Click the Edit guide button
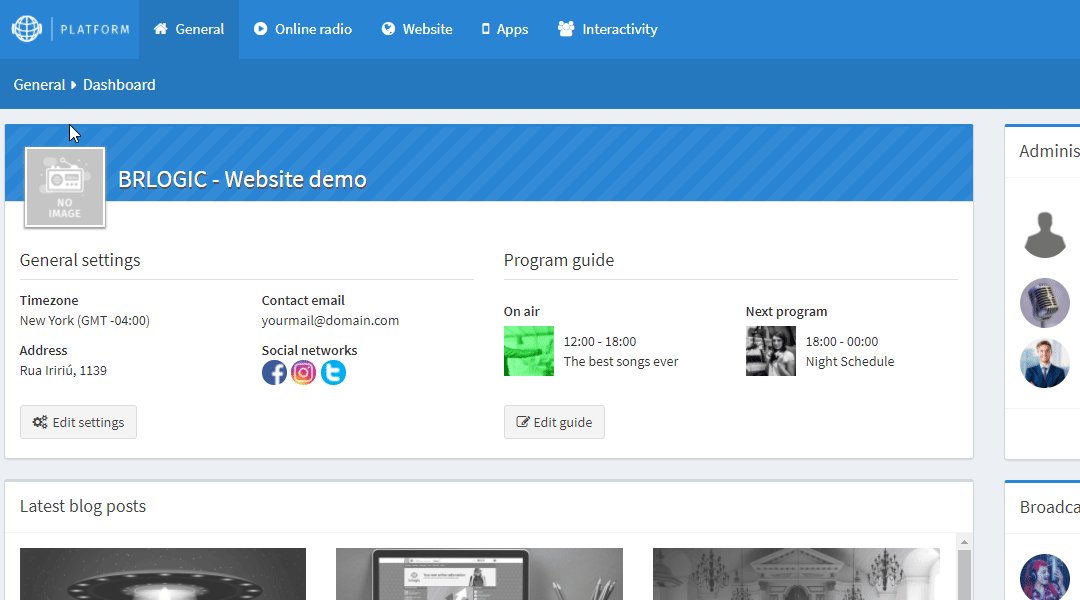This screenshot has width=1080, height=600. pos(554,422)
